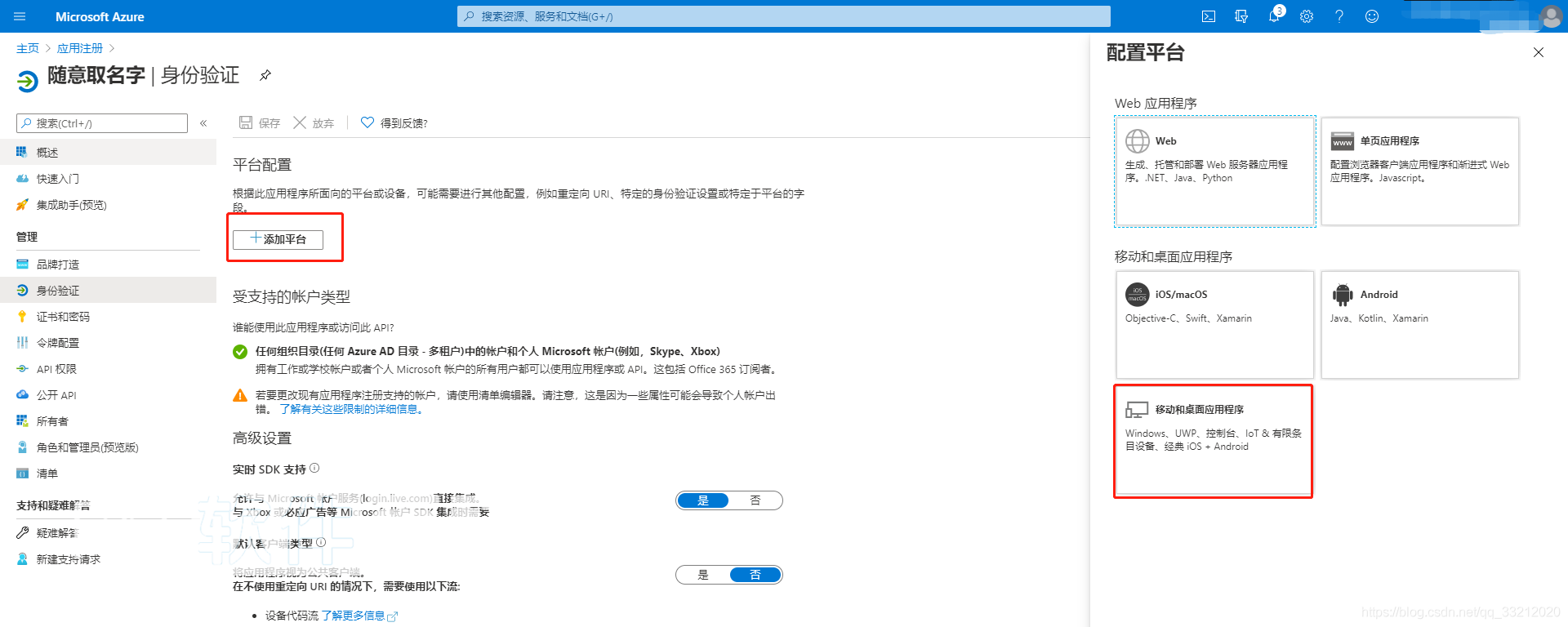Open API 权限 in the sidebar

tap(56, 369)
